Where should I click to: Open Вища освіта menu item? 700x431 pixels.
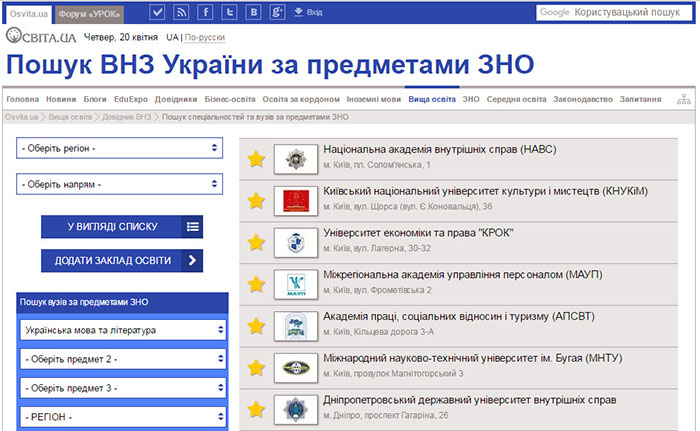coord(432,99)
